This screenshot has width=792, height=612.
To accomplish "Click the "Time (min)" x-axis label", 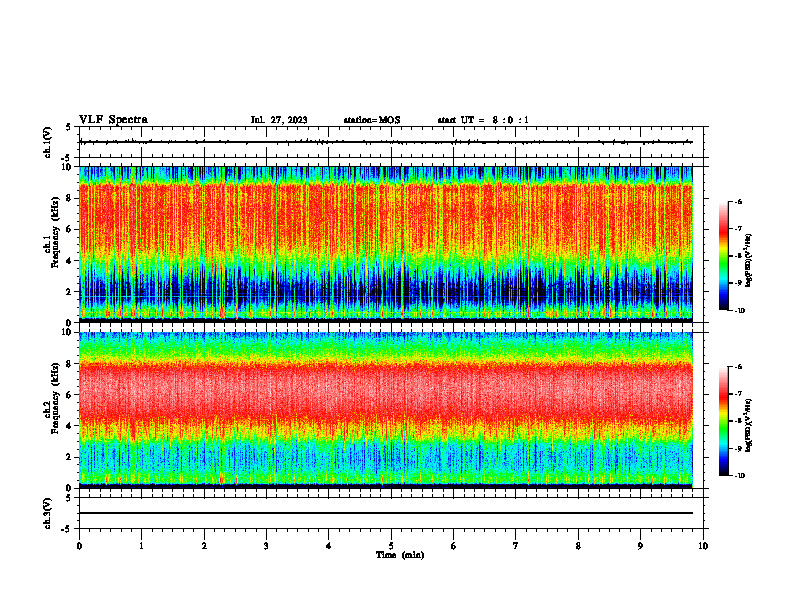I will (x=400, y=555).
